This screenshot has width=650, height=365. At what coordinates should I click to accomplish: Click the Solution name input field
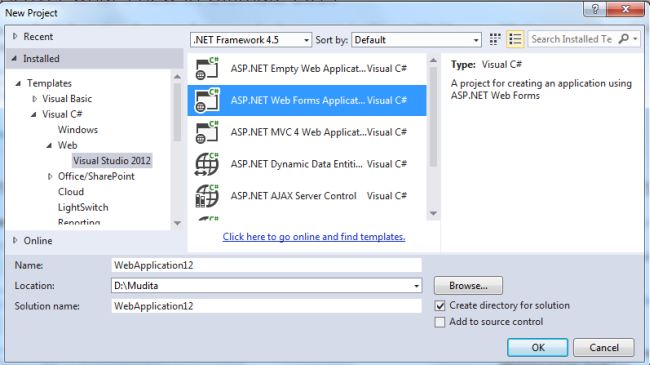(x=267, y=306)
